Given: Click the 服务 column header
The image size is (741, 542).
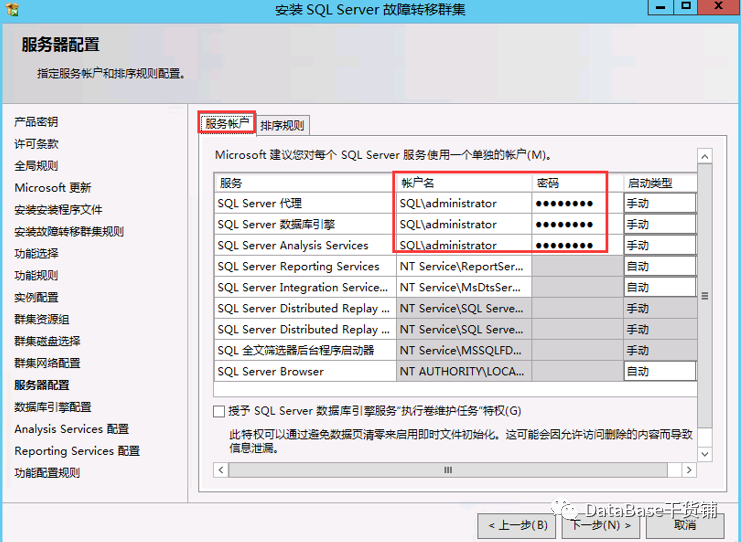Looking at the screenshot, I should pos(305,183).
